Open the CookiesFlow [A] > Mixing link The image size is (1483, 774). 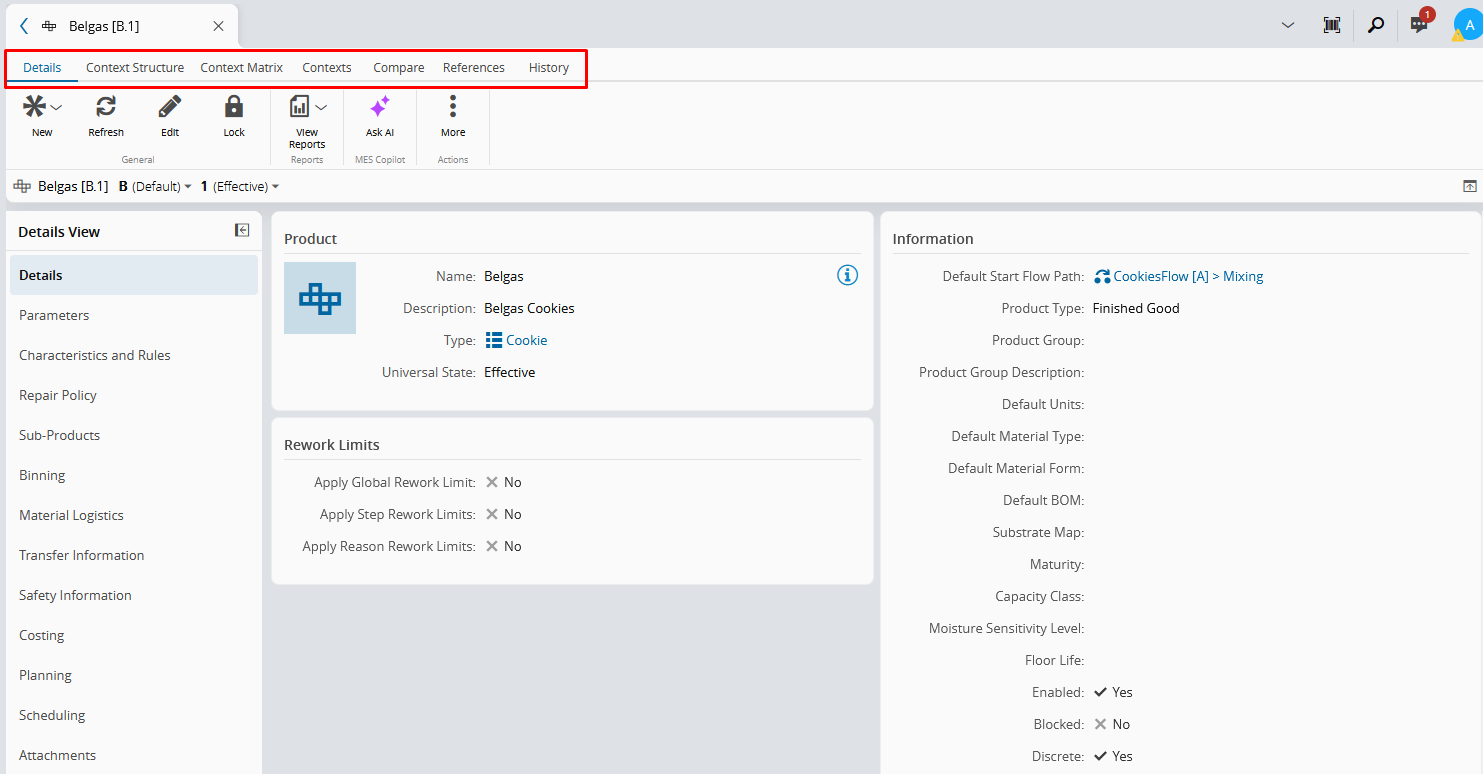point(1179,276)
